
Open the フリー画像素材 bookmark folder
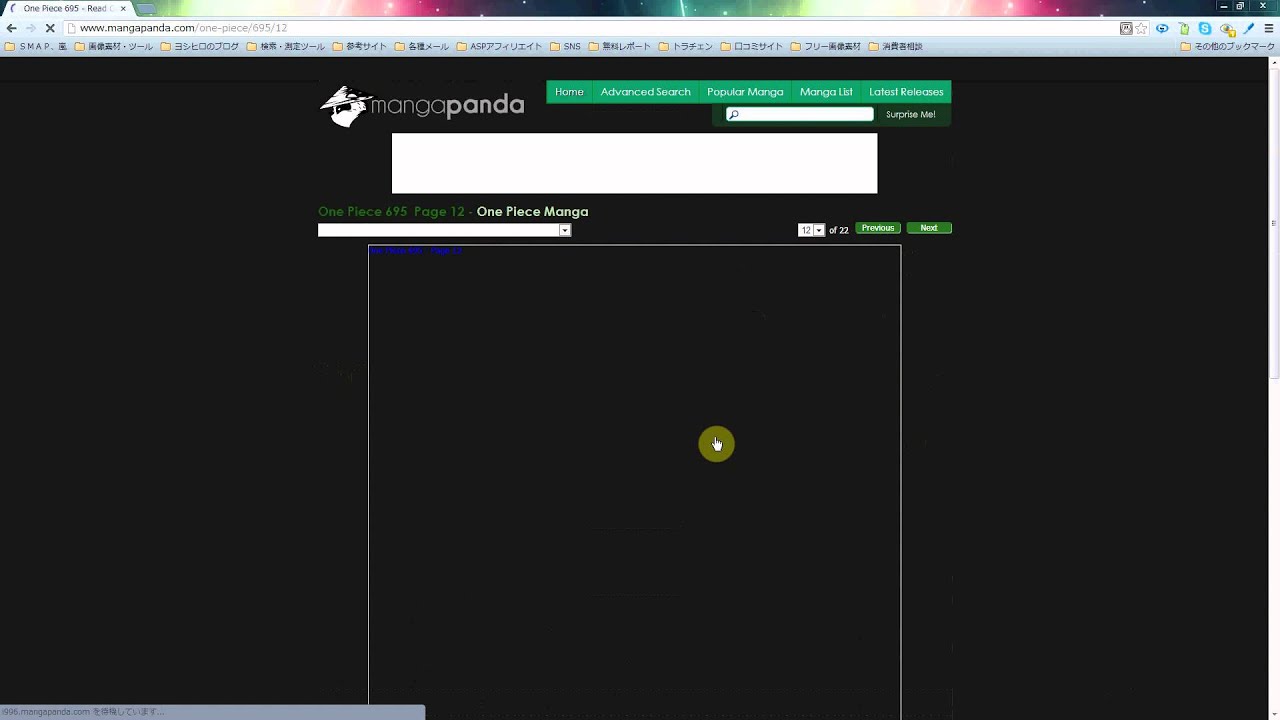(826, 46)
